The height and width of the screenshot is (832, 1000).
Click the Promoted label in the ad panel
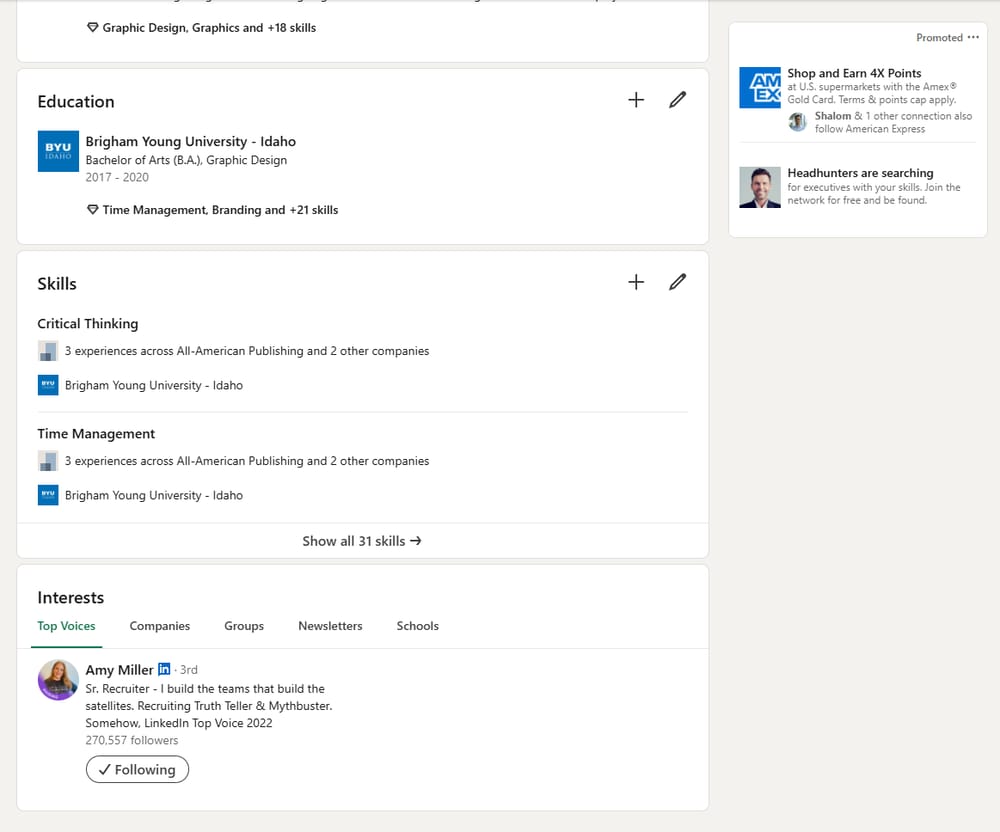pyautogui.click(x=939, y=38)
